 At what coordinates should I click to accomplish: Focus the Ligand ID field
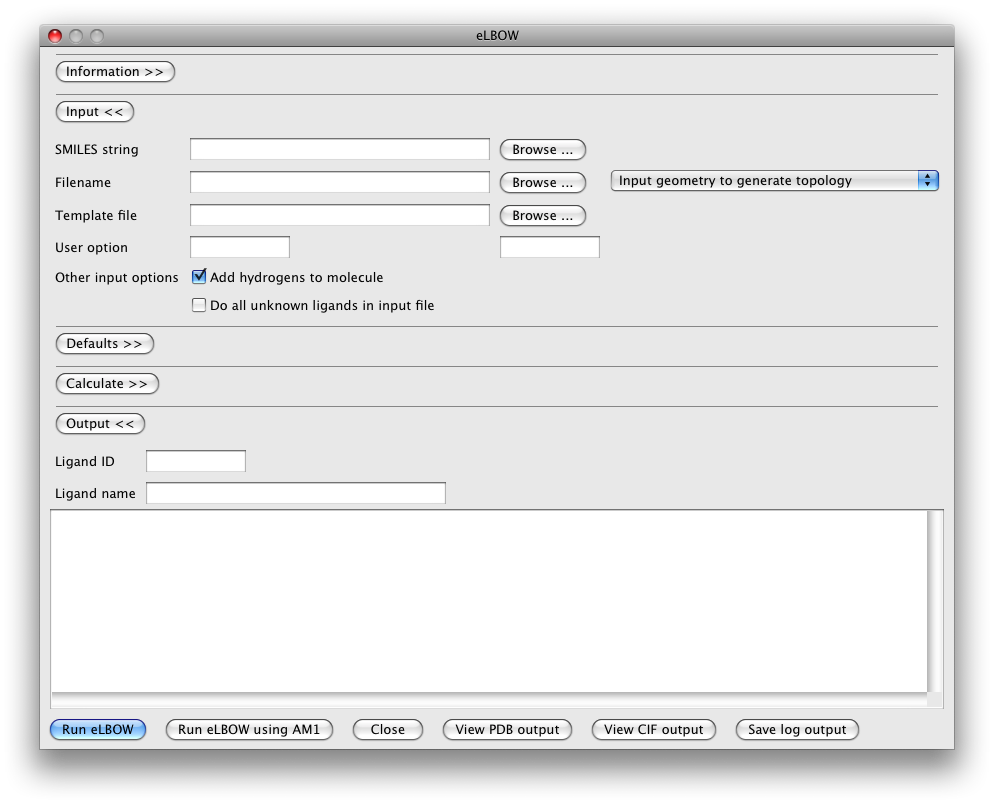(196, 461)
